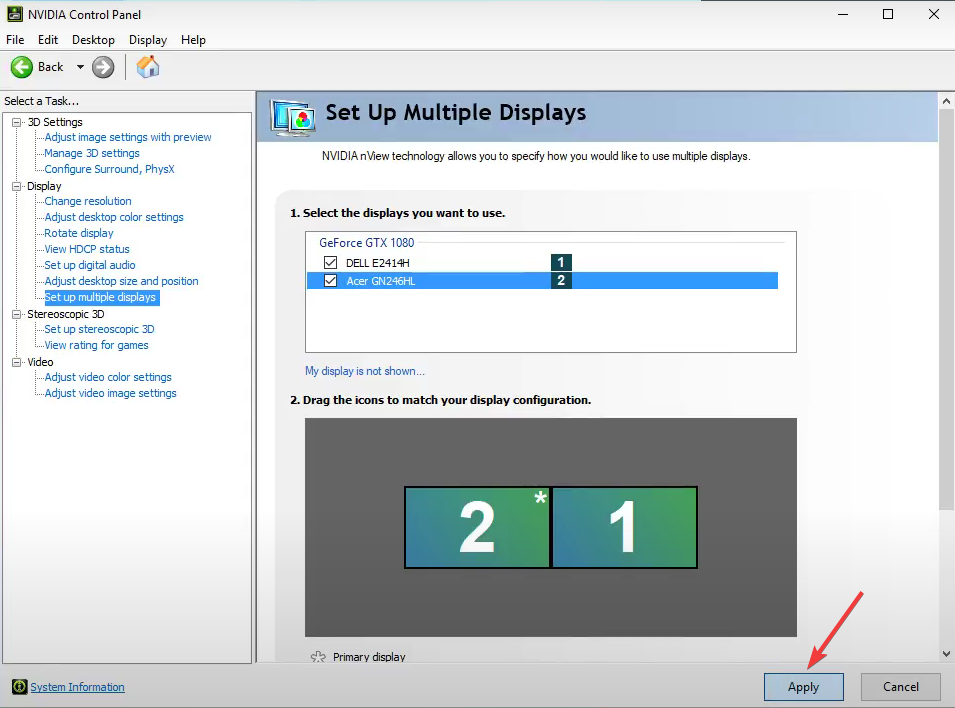Open Set up stereoscopic 3D task
The width and height of the screenshot is (955, 708).
coord(99,329)
